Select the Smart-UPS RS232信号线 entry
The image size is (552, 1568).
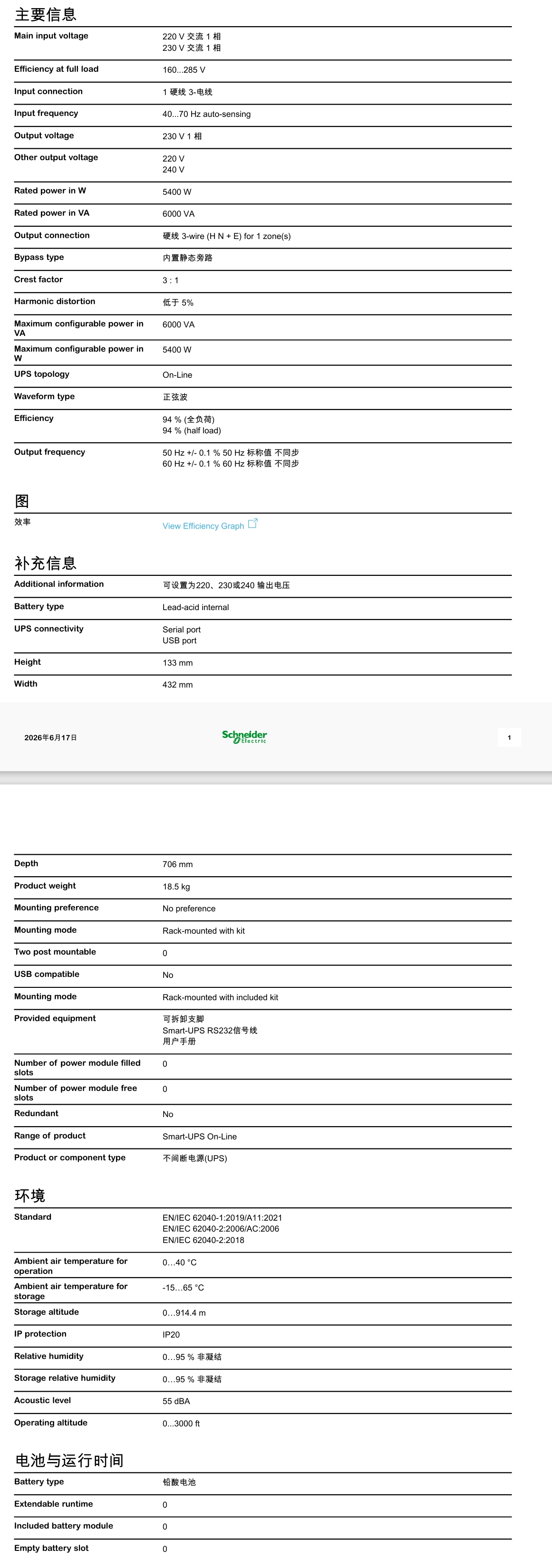click(x=210, y=1030)
